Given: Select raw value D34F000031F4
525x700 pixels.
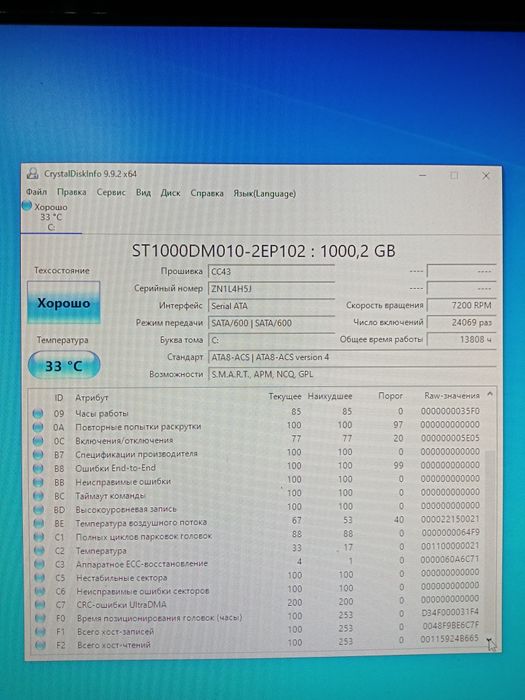Looking at the screenshot, I should (x=450, y=612).
